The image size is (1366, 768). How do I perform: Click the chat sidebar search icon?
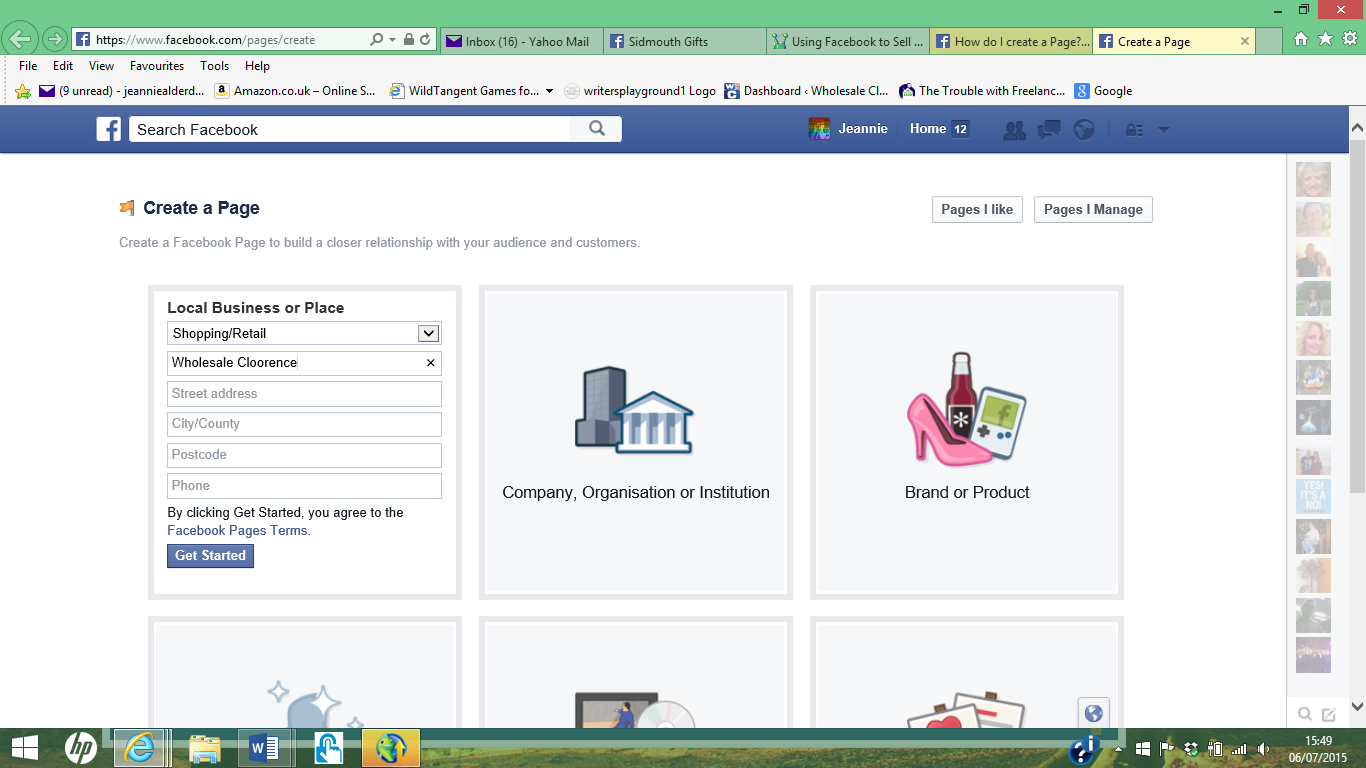pos(1304,714)
